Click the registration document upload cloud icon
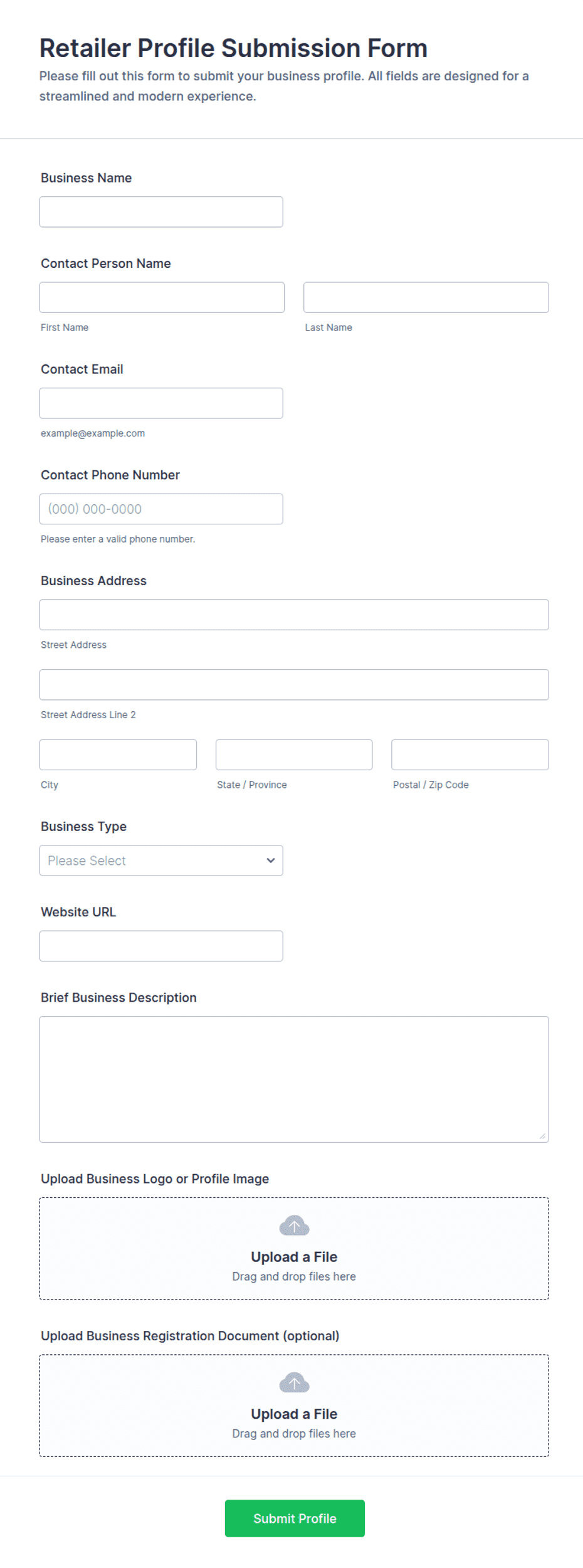Screen dimensions: 583x1568 (294, 1382)
